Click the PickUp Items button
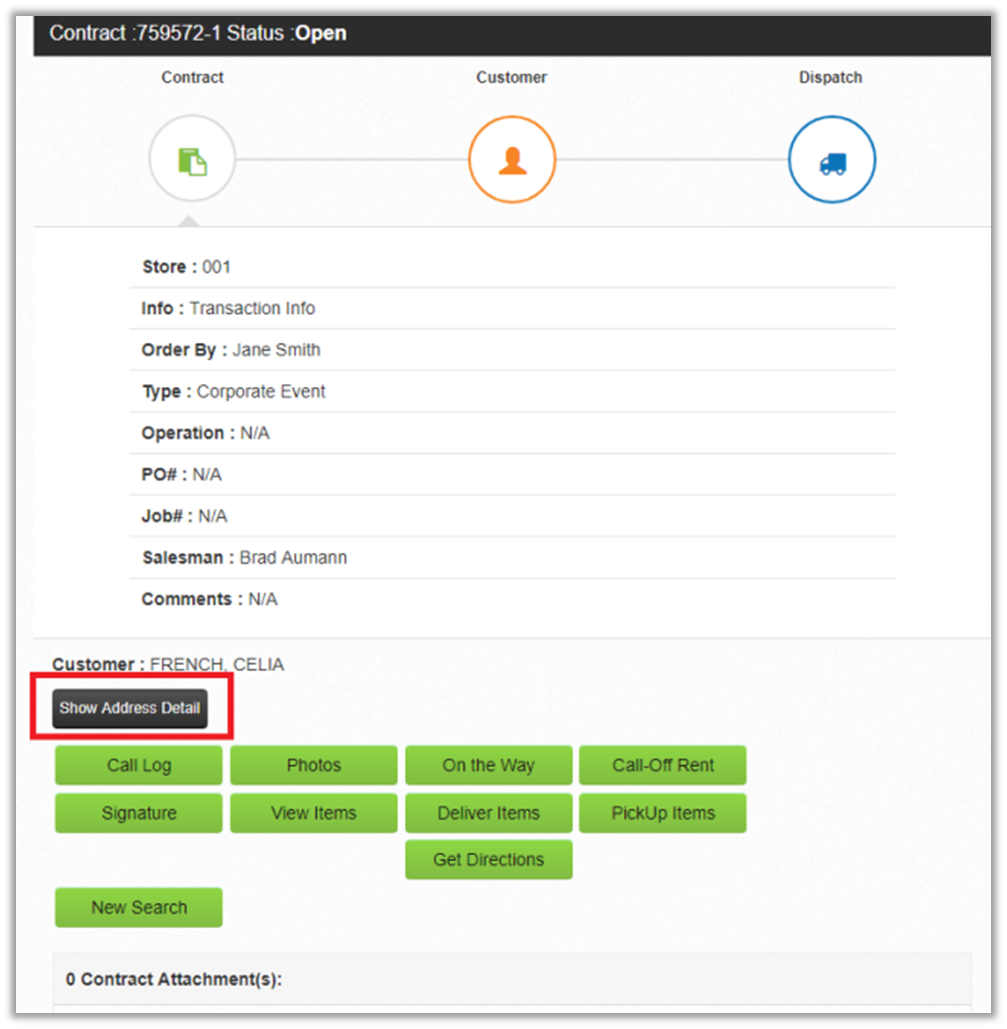This screenshot has width=1007, height=1029. click(x=663, y=814)
